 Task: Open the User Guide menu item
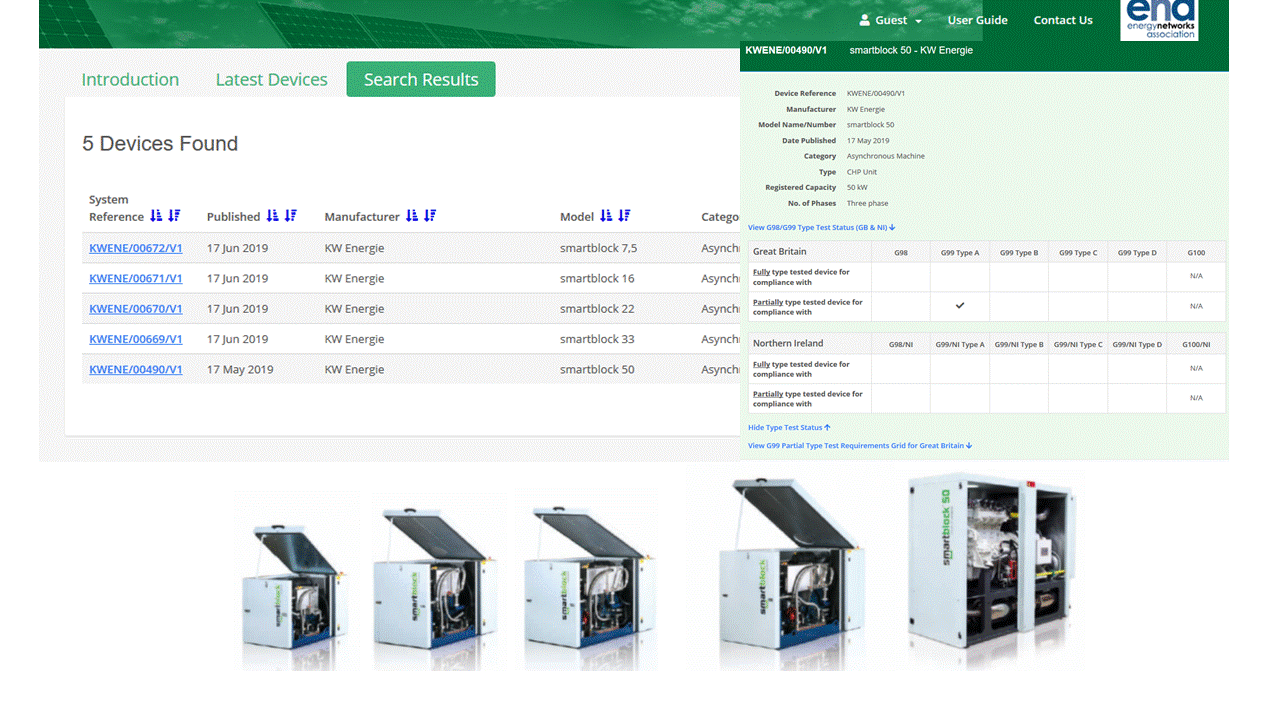point(977,19)
